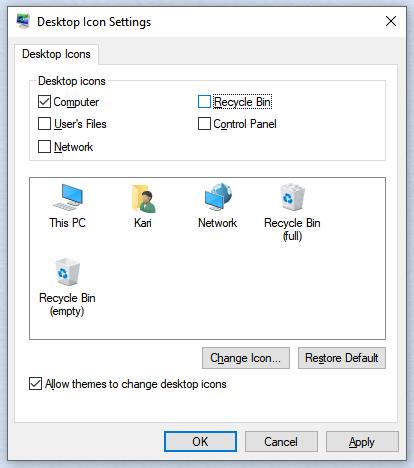Switch to the Desktop Icons tab
Screen dimensions: 414x468
click(x=56, y=54)
